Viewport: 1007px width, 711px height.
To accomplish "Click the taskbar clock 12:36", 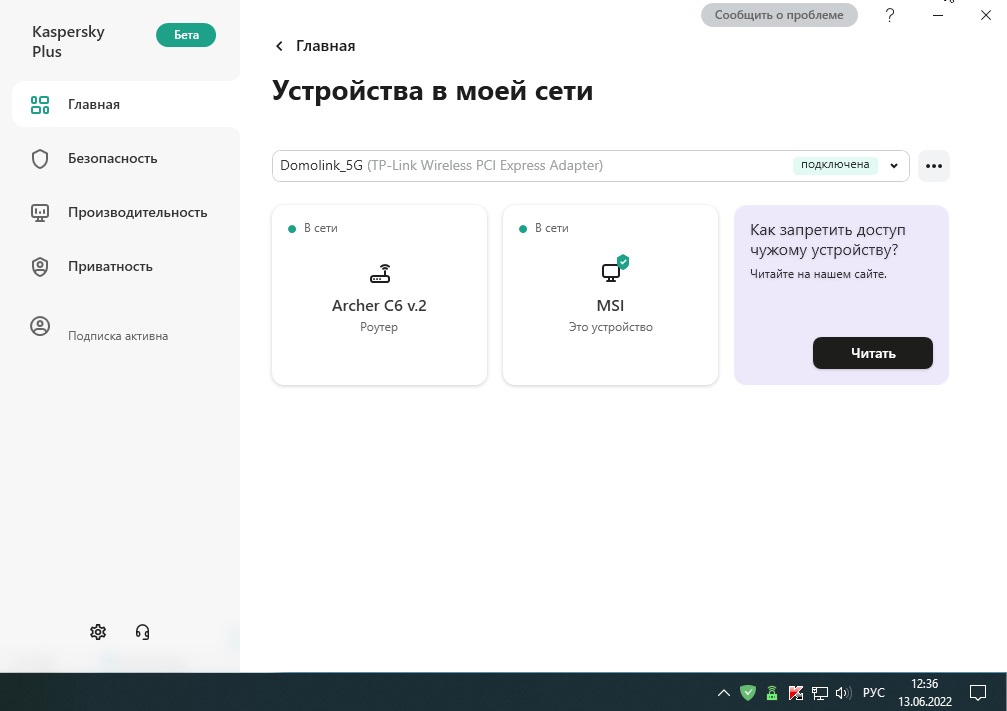I will [x=925, y=684].
